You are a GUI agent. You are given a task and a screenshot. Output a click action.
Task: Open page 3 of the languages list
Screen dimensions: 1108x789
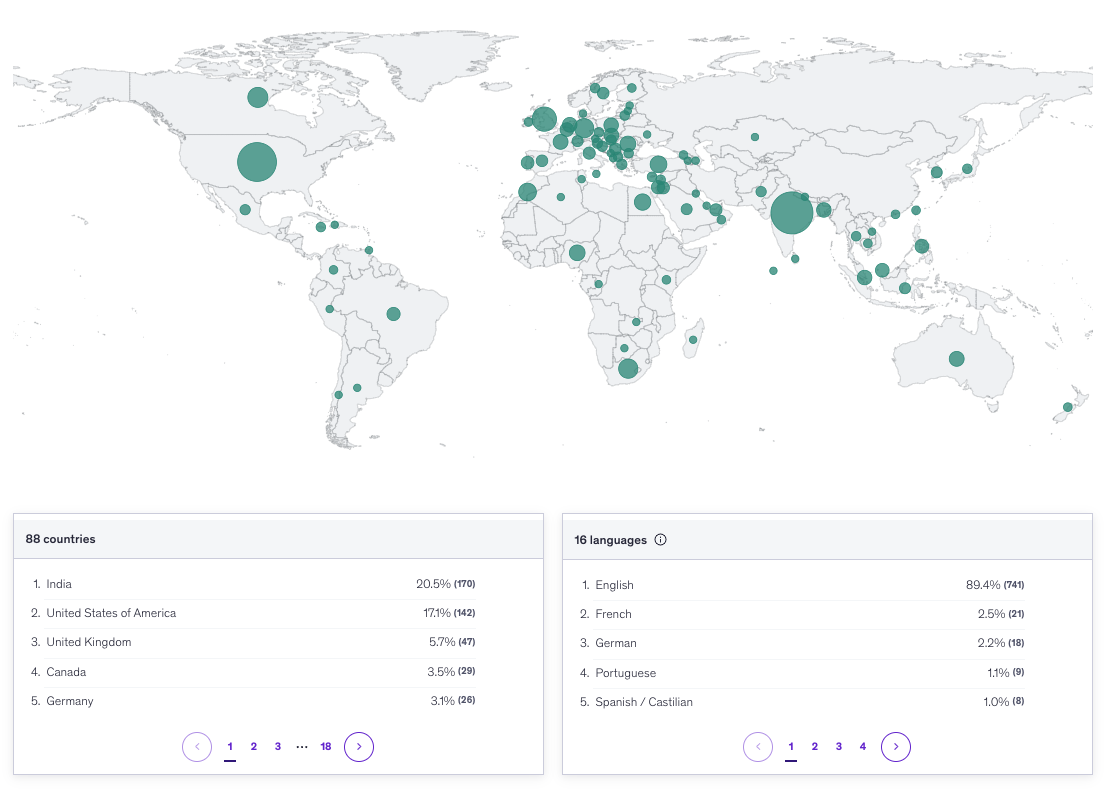click(x=839, y=747)
